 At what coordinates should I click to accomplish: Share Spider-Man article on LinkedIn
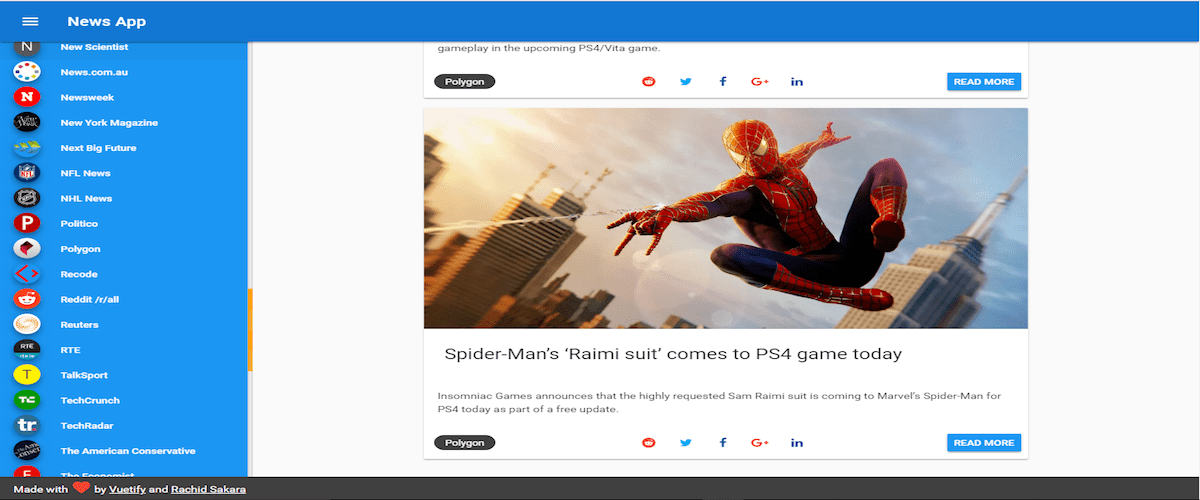point(797,442)
